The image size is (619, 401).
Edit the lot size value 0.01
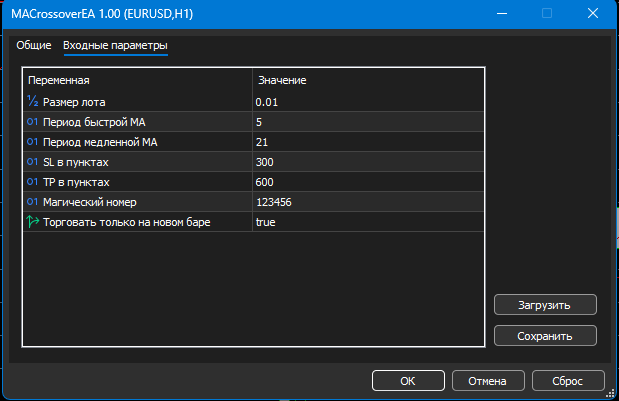click(368, 102)
